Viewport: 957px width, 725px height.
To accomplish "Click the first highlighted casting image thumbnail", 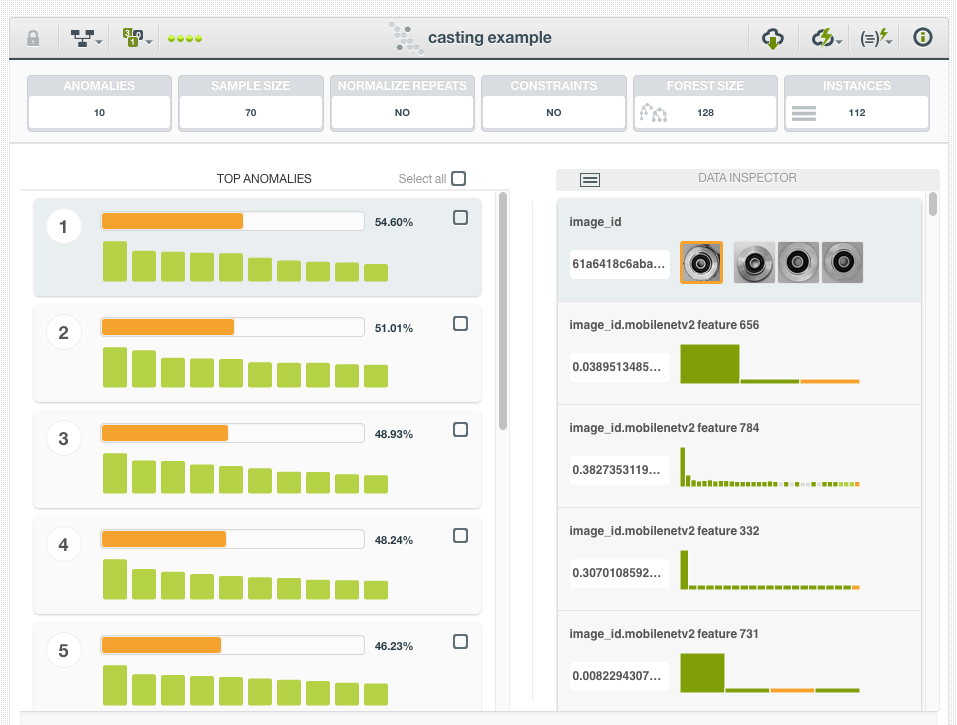I will (x=701, y=263).
